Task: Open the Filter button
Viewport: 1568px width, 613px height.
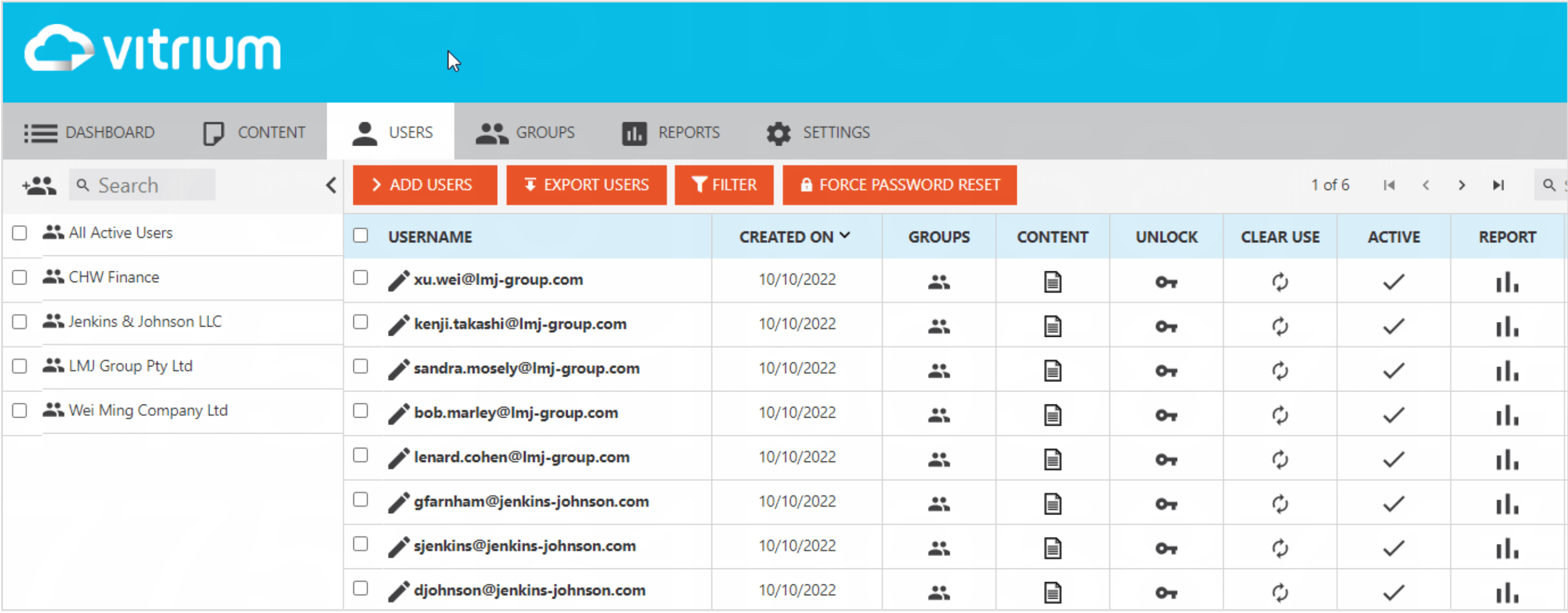Action: (724, 185)
